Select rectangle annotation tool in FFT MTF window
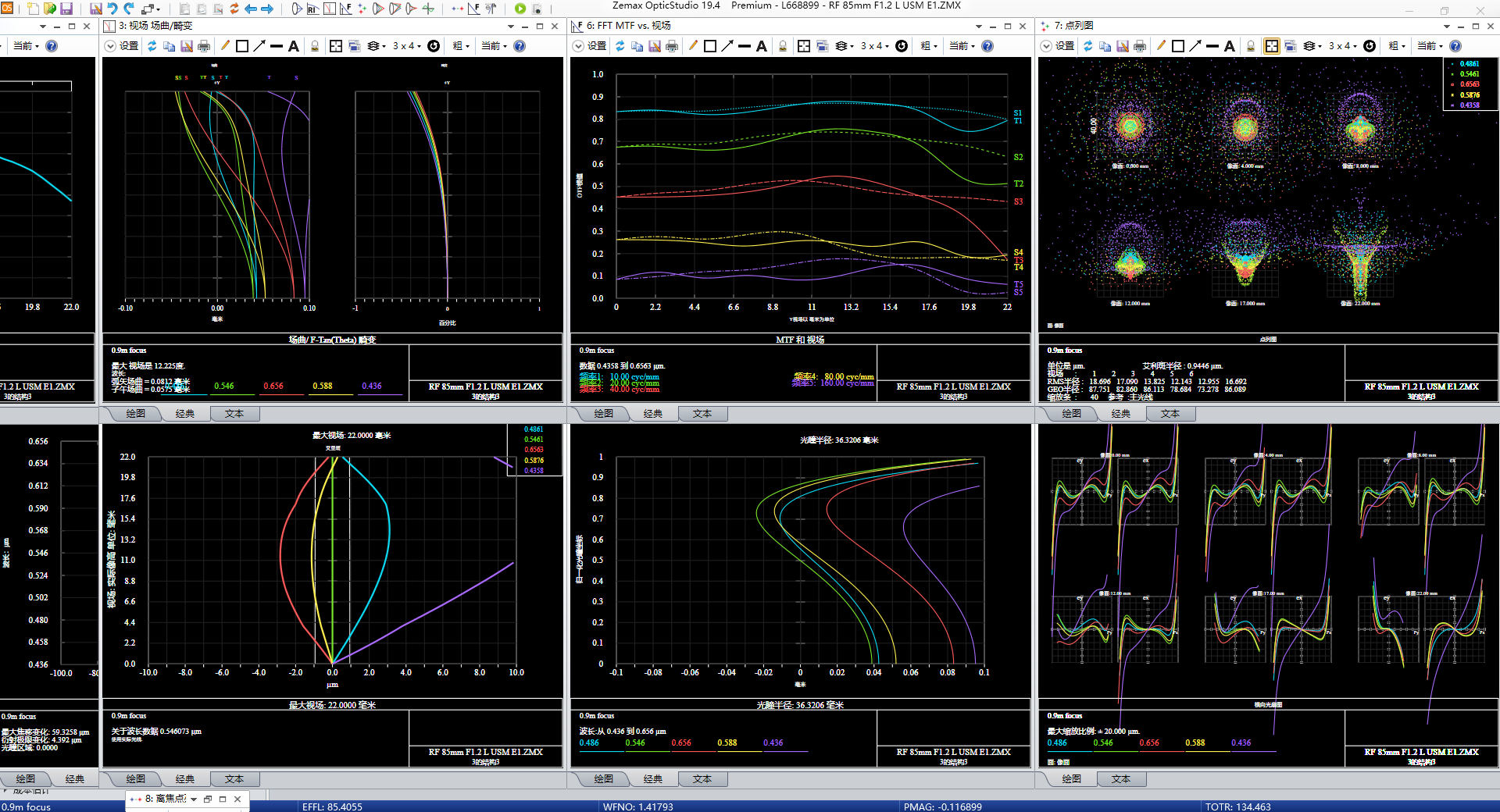The height and width of the screenshot is (812, 1500). coord(709,46)
